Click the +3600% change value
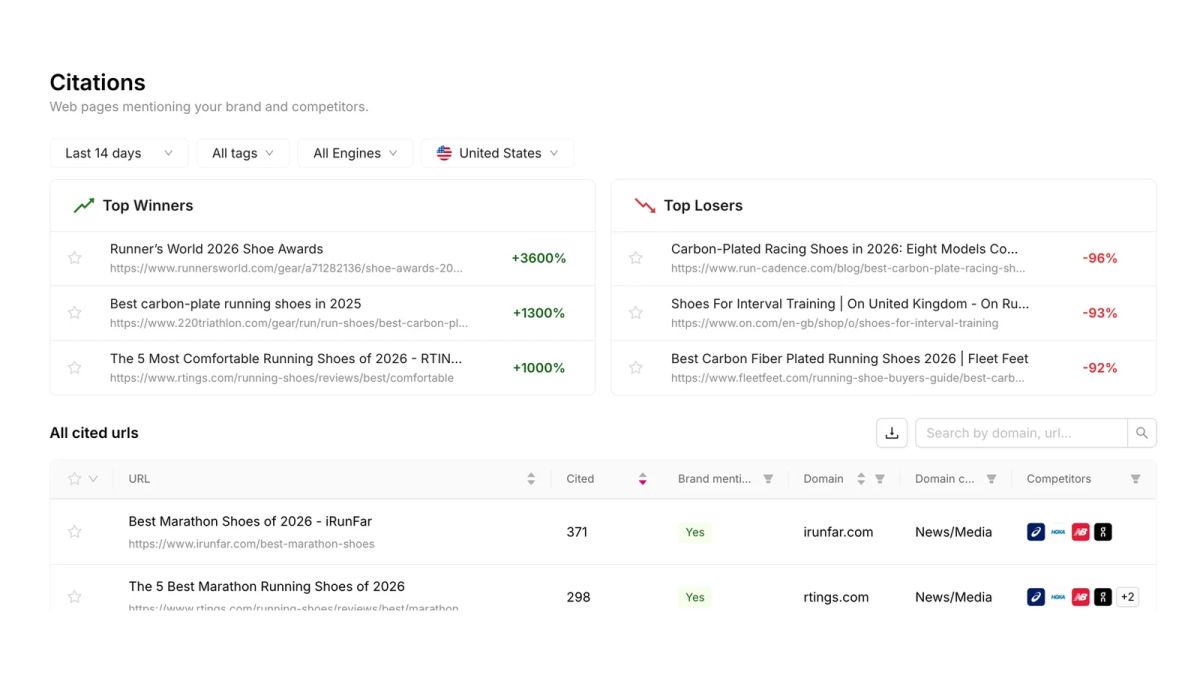Viewport: 1200px width, 675px height. point(539,258)
